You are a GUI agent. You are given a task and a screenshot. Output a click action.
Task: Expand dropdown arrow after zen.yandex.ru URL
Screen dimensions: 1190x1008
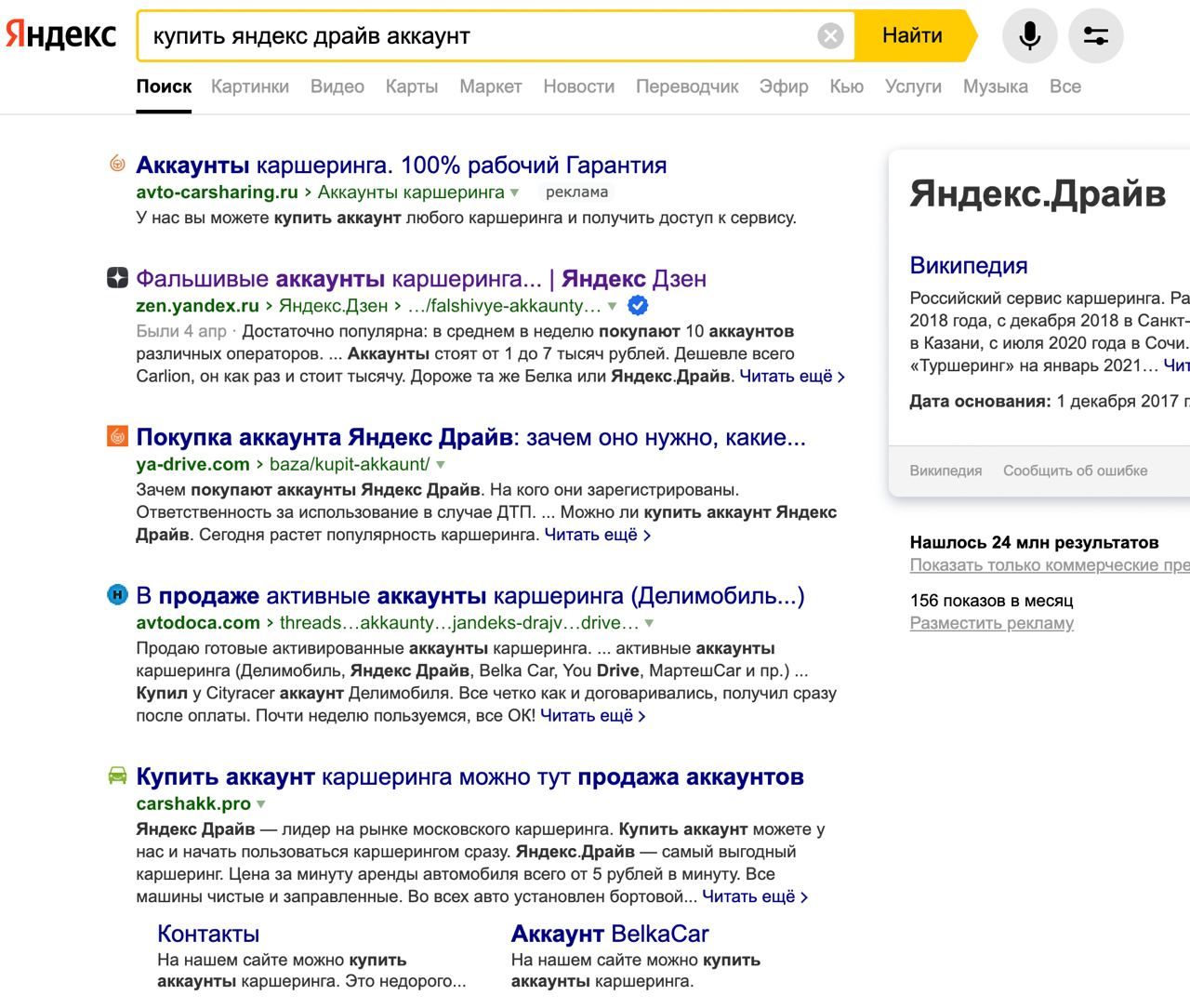coord(612,306)
